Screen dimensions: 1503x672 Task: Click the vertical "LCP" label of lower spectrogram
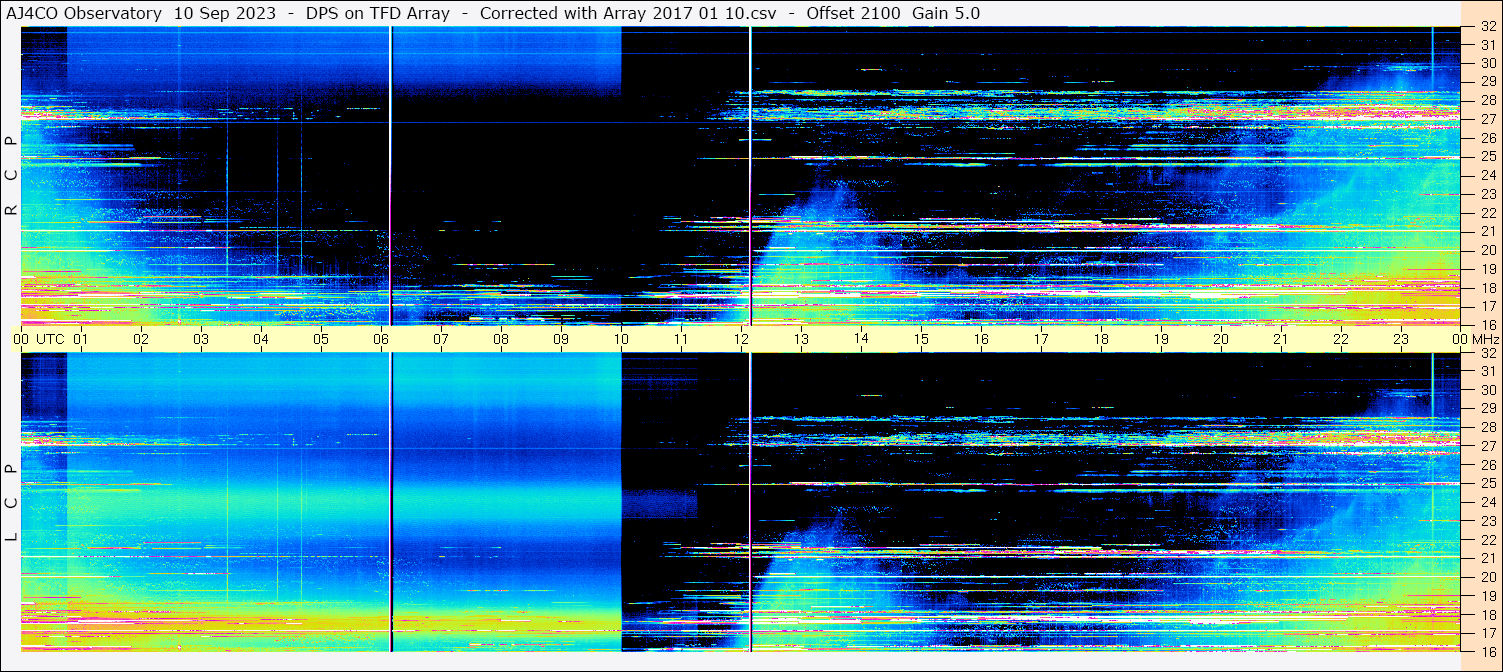click(x=11, y=503)
